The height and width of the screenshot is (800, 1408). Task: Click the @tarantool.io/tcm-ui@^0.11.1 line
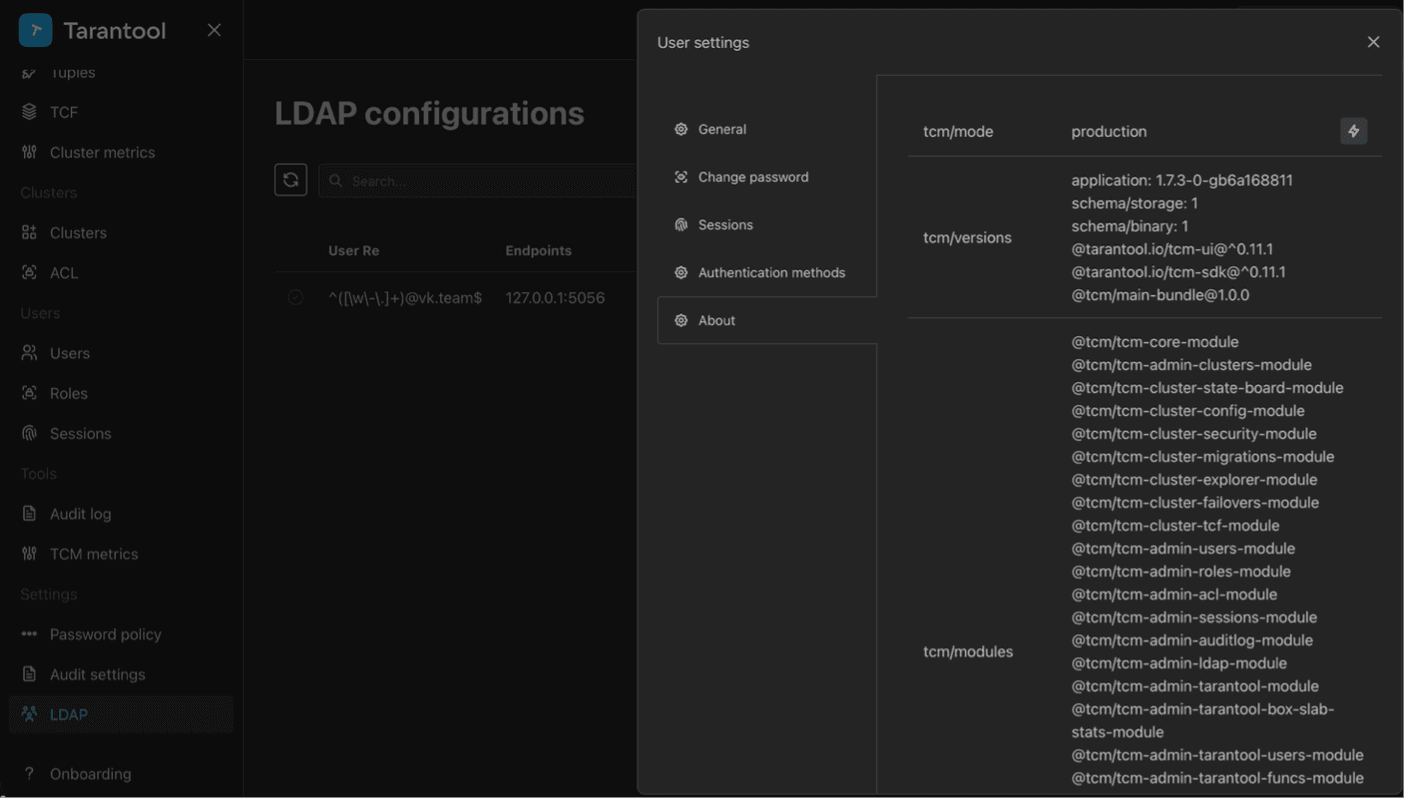(x=1172, y=249)
